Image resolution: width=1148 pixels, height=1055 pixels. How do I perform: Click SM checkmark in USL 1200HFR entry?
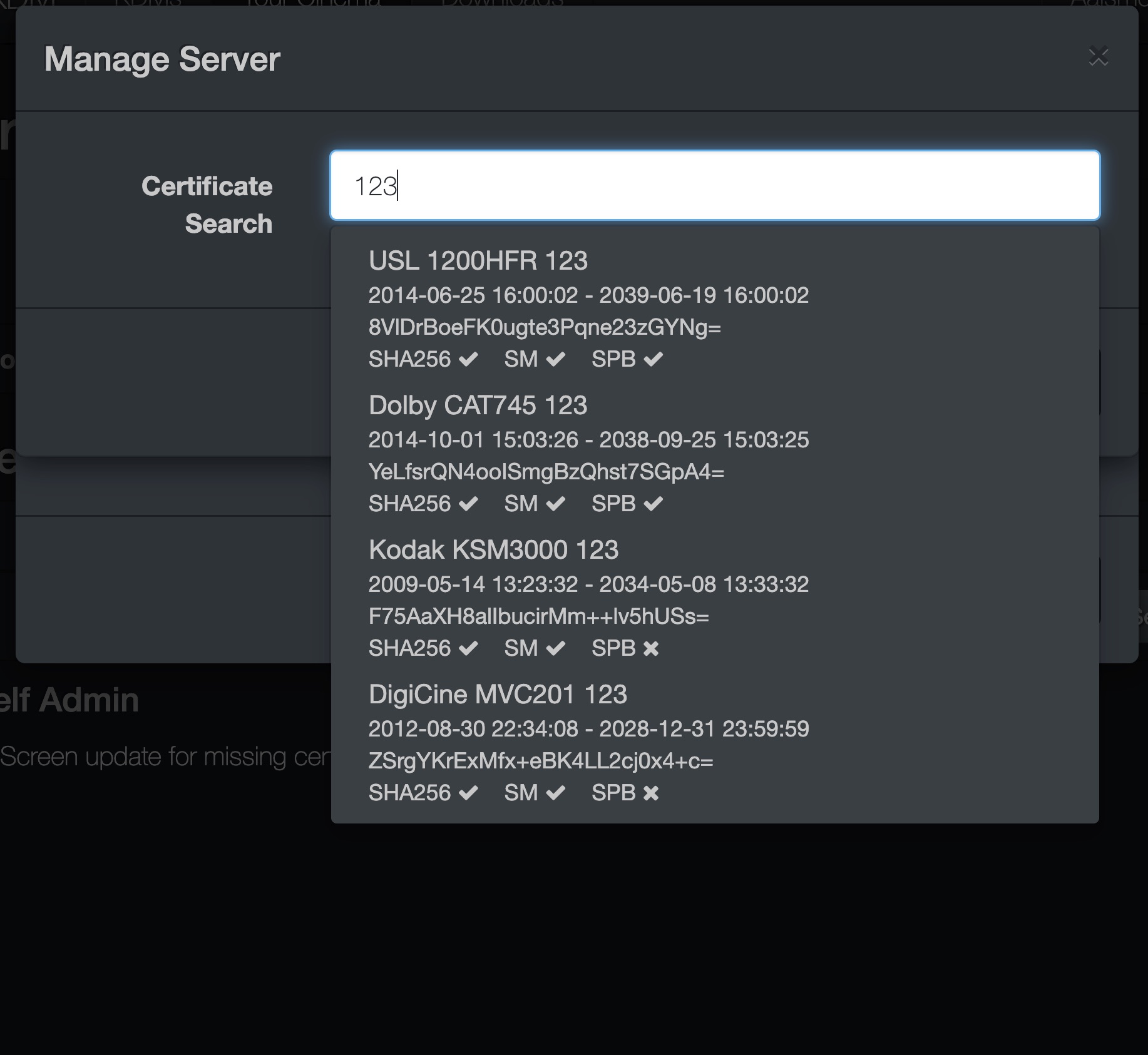[x=555, y=359]
